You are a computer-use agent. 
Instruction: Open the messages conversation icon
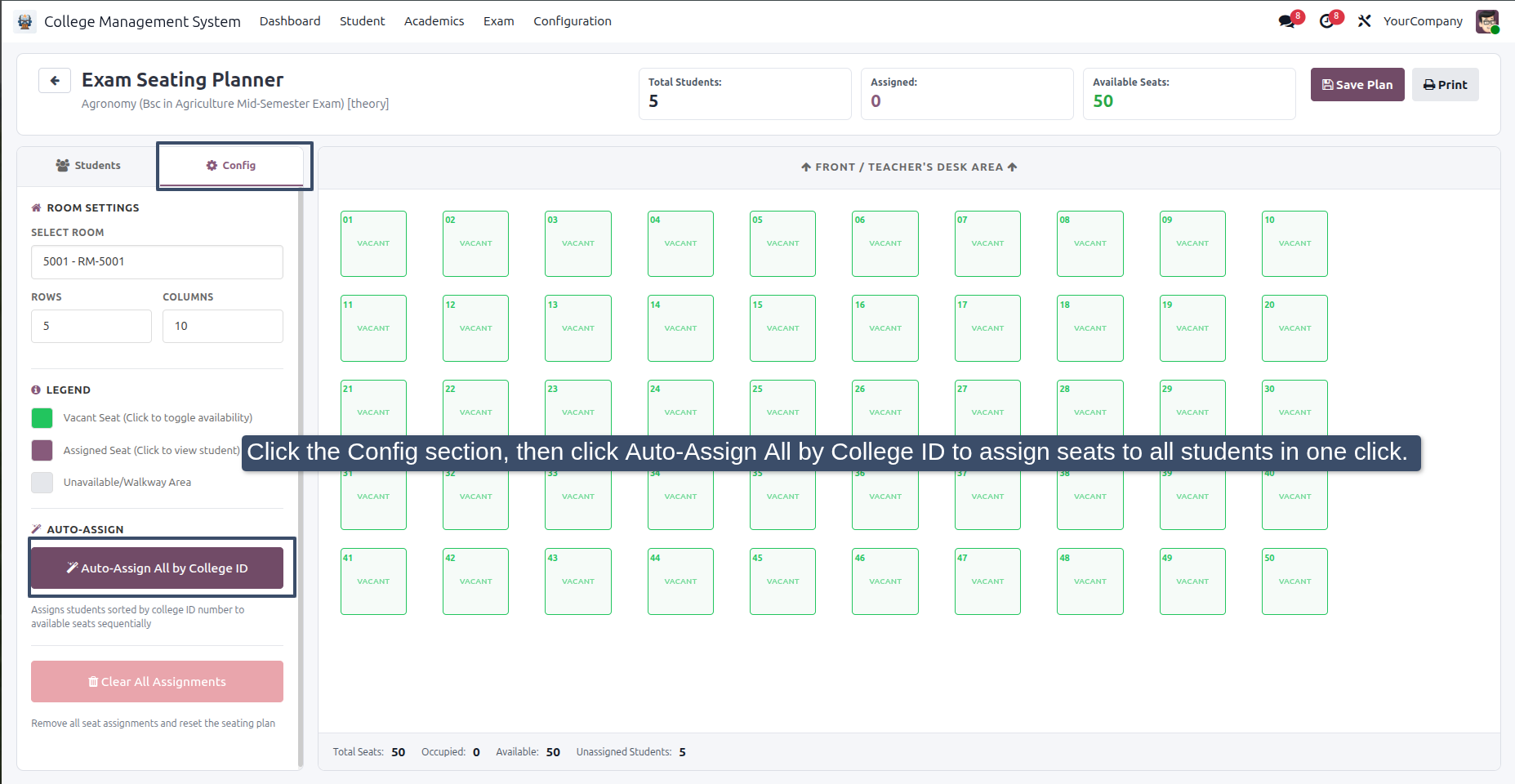pos(1288,21)
